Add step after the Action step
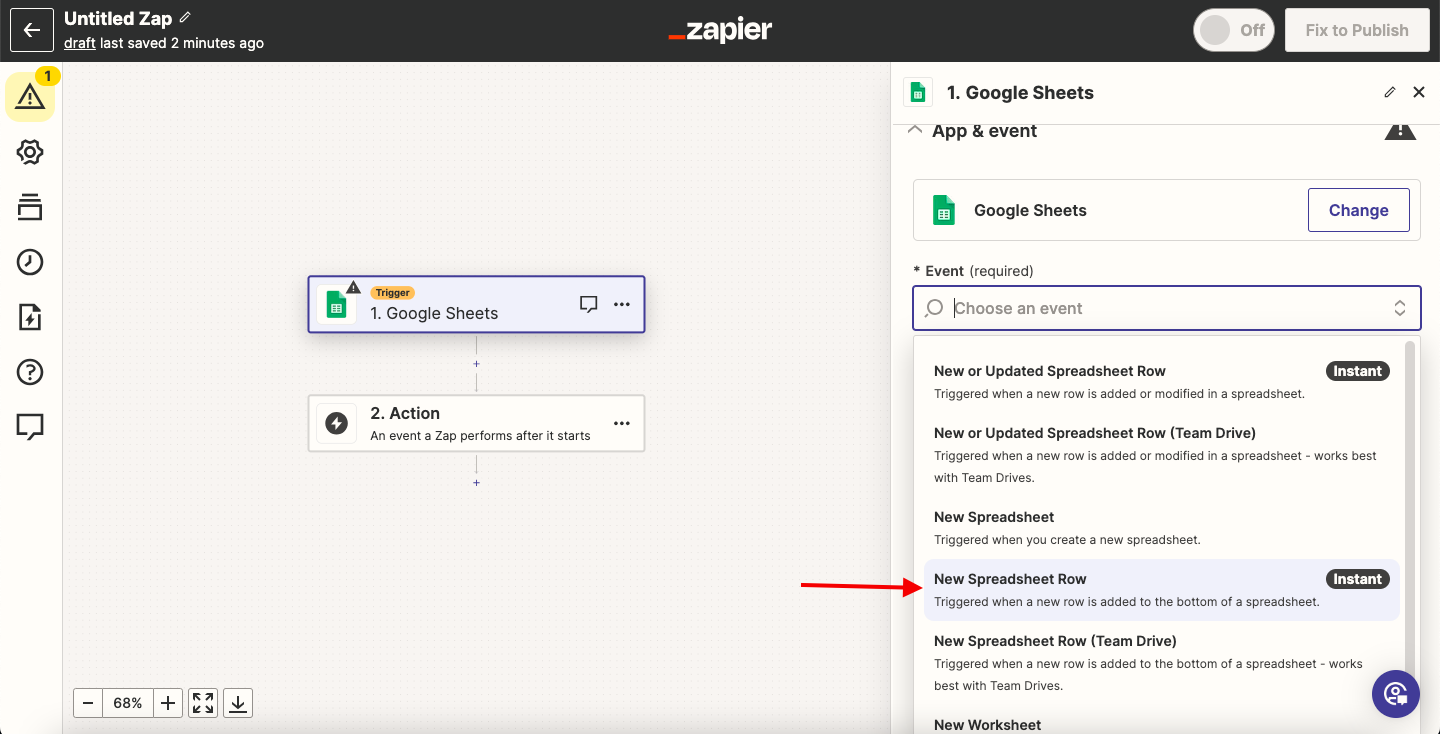1440x734 pixels. tap(476, 483)
